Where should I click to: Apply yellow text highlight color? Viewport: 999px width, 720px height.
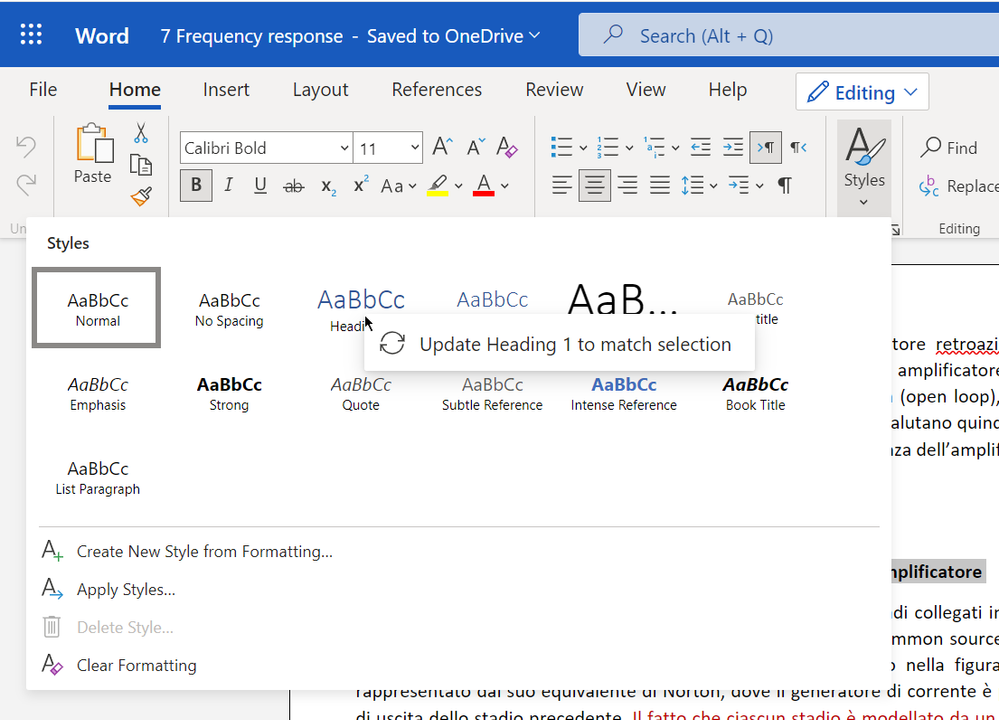(x=437, y=185)
